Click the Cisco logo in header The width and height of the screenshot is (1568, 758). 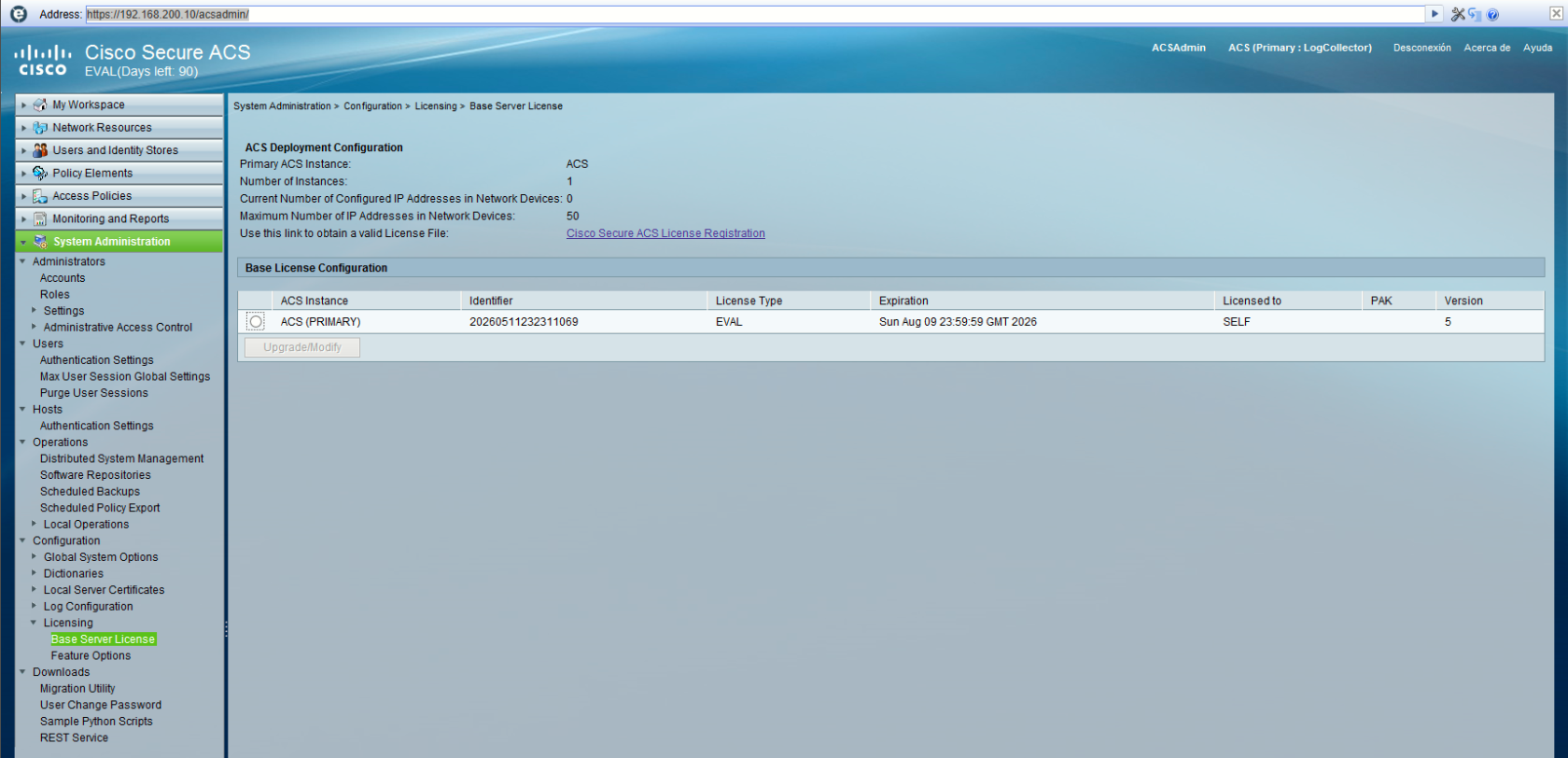(43, 60)
